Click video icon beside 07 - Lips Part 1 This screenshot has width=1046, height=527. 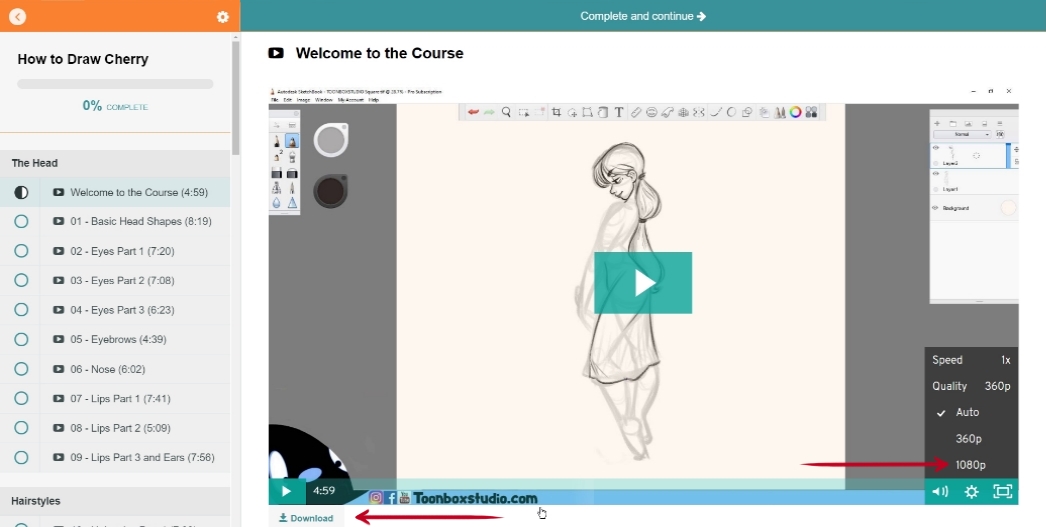click(x=59, y=398)
